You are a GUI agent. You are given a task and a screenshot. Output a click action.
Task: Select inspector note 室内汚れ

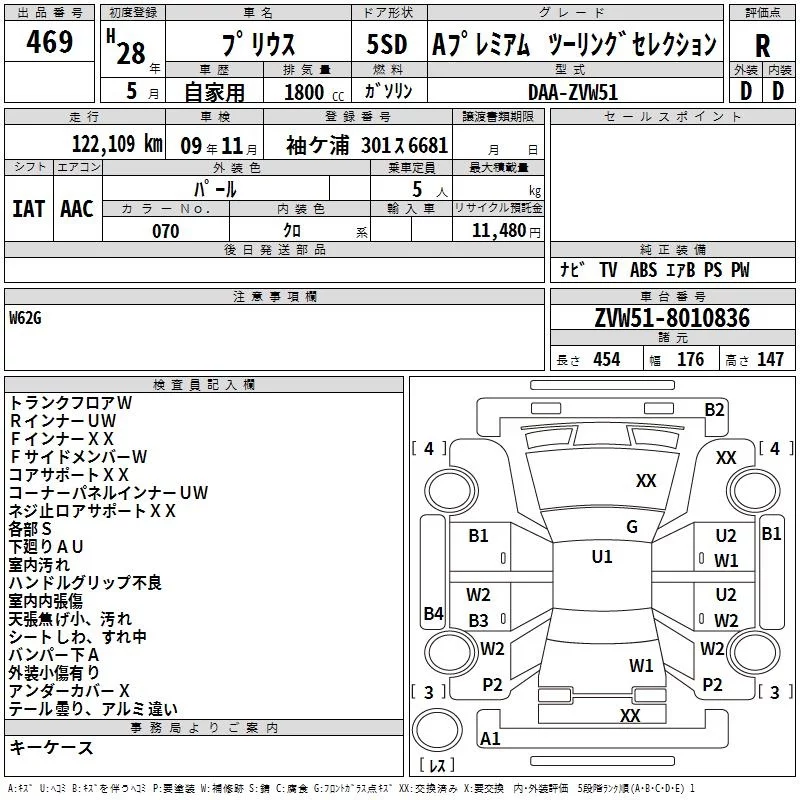coord(40,565)
